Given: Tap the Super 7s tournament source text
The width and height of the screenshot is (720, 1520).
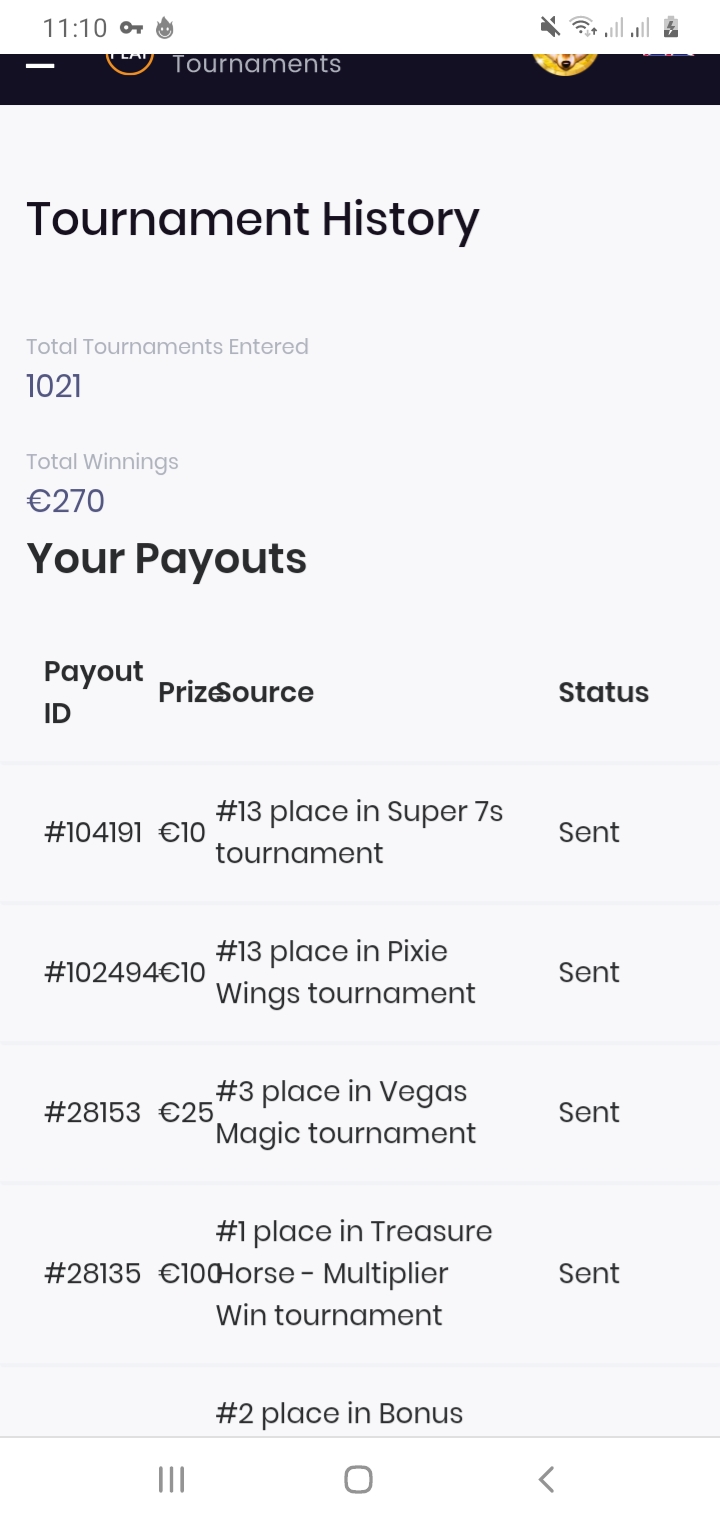Looking at the screenshot, I should point(358,832).
